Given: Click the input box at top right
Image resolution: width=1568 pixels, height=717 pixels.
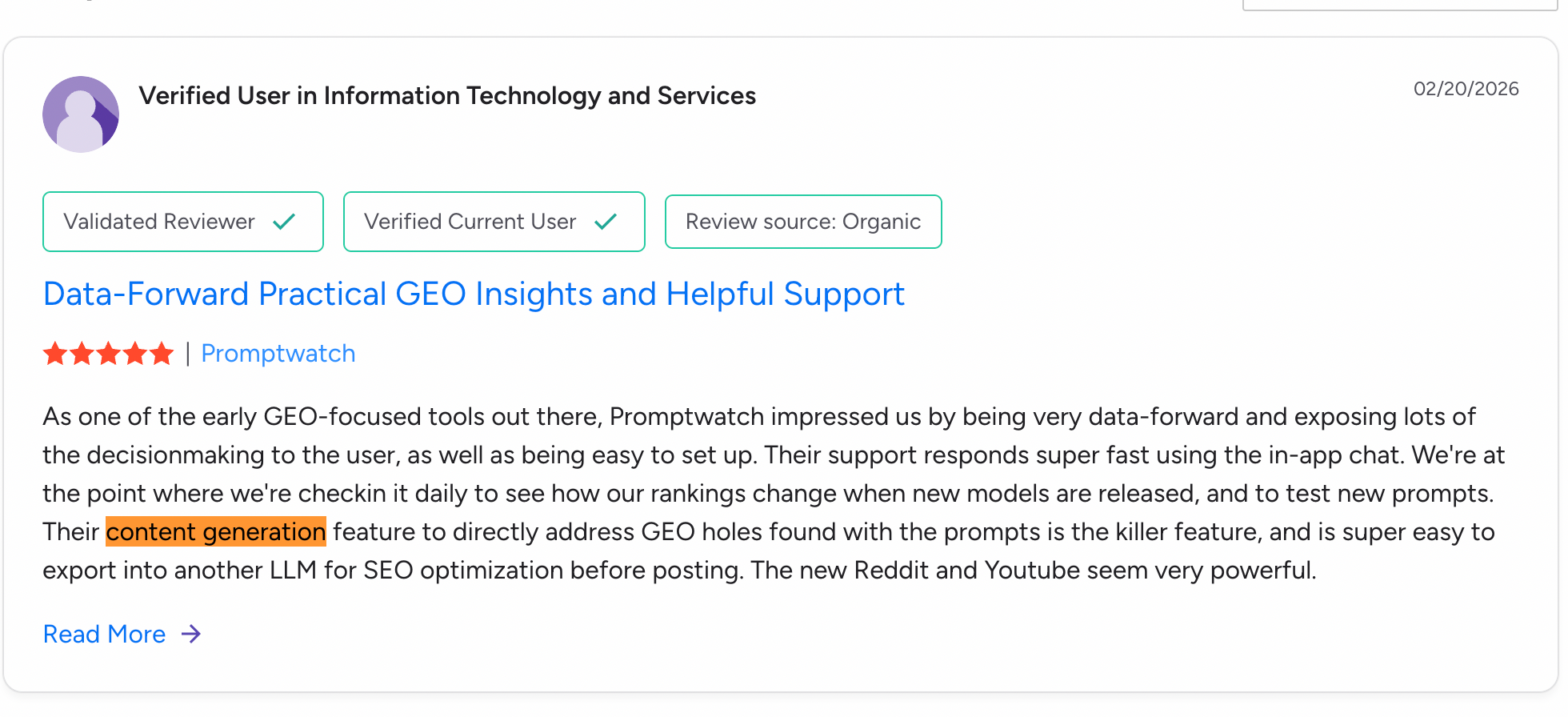Looking at the screenshot, I should pyautogui.click(x=1399, y=4).
